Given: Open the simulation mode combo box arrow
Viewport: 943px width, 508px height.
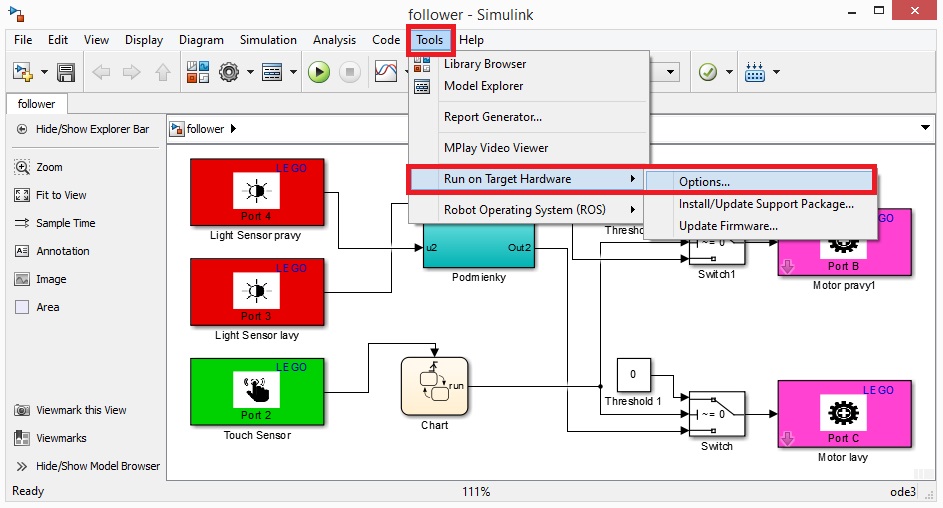Looking at the screenshot, I should pyautogui.click(x=670, y=73).
